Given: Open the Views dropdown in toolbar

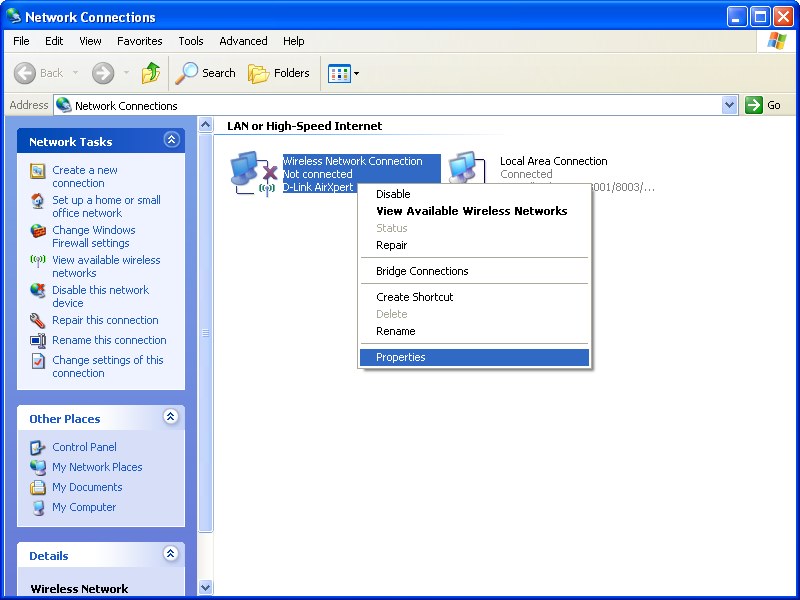Looking at the screenshot, I should tap(343, 73).
